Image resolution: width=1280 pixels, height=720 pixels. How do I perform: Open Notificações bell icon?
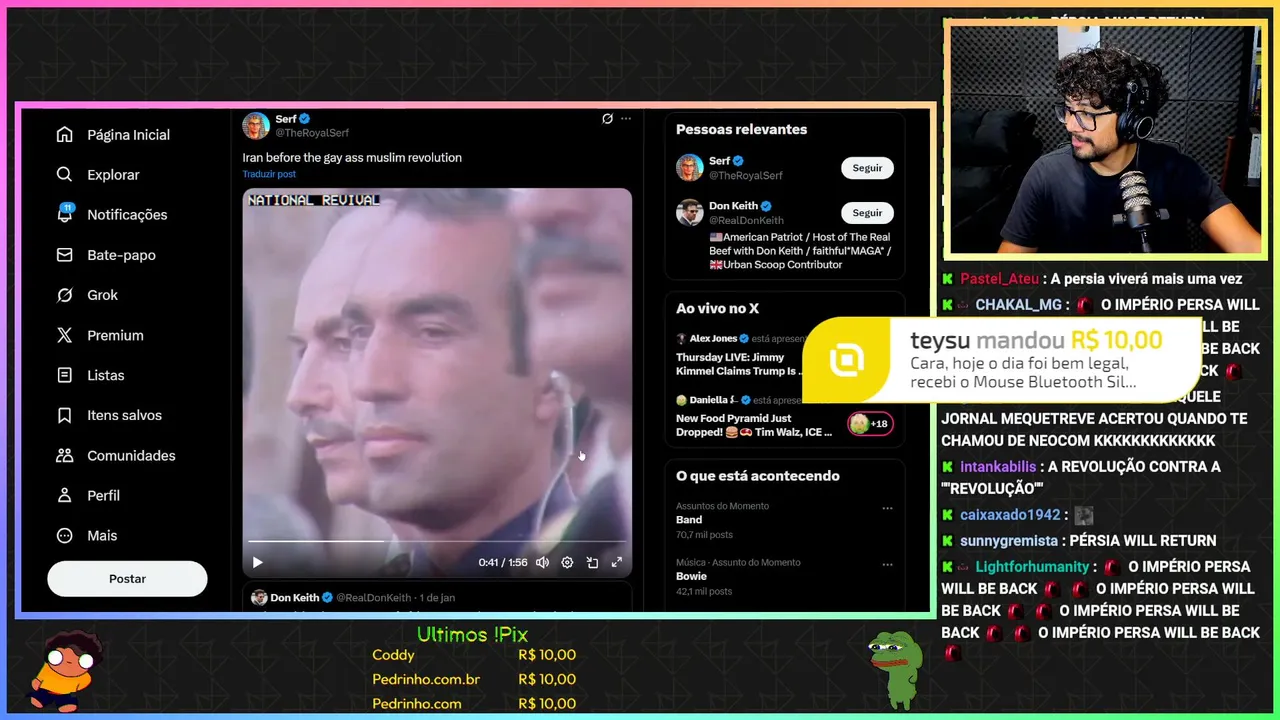coord(65,214)
